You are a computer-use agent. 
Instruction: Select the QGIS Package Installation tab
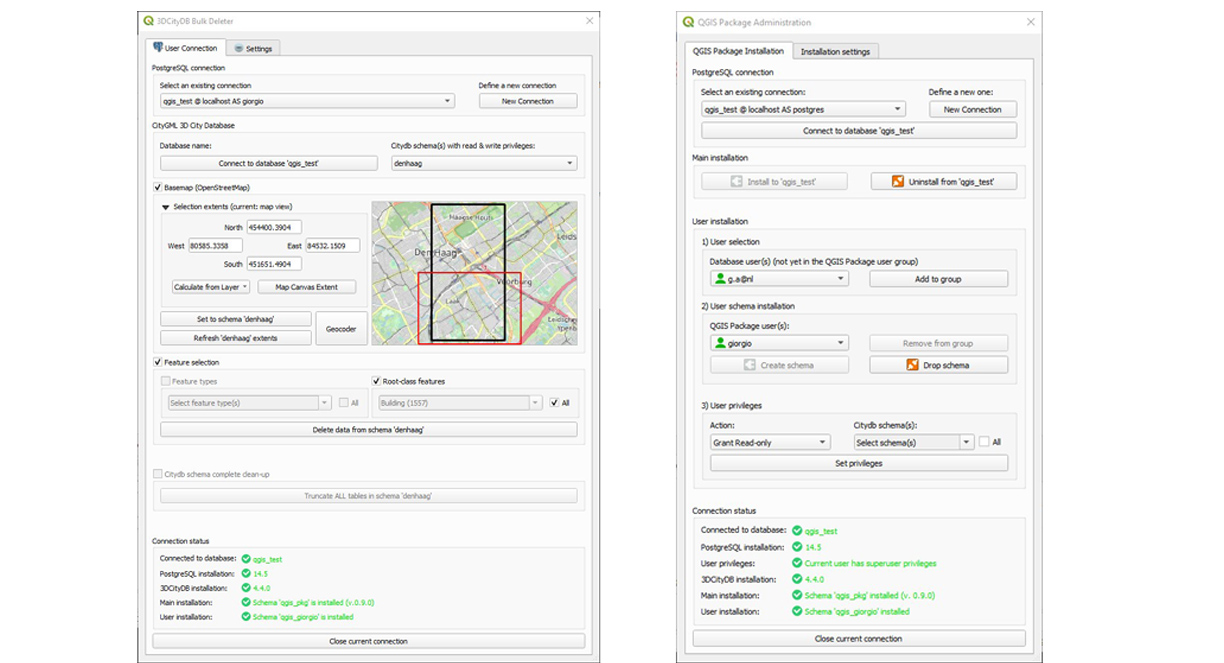(x=738, y=51)
